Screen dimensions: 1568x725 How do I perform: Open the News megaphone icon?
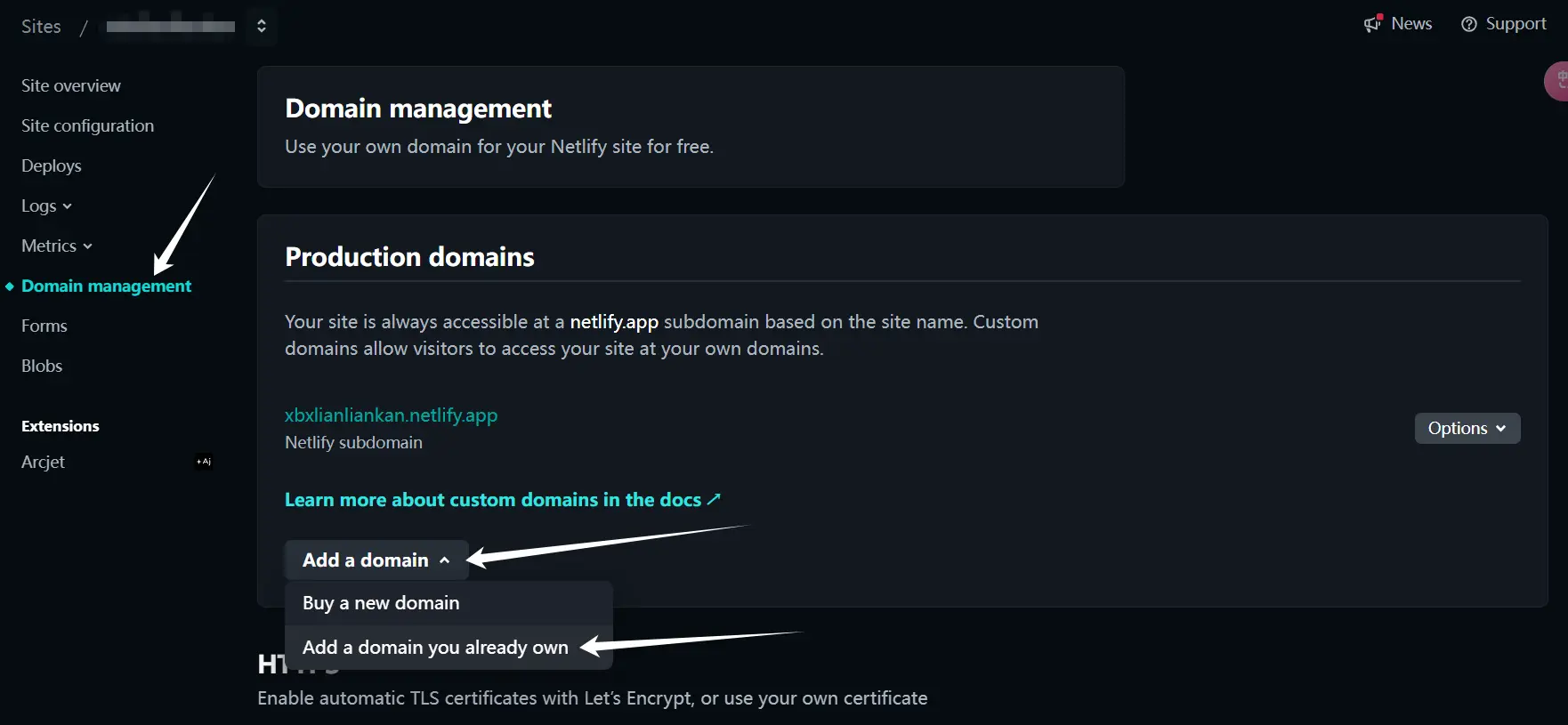coord(1372,24)
